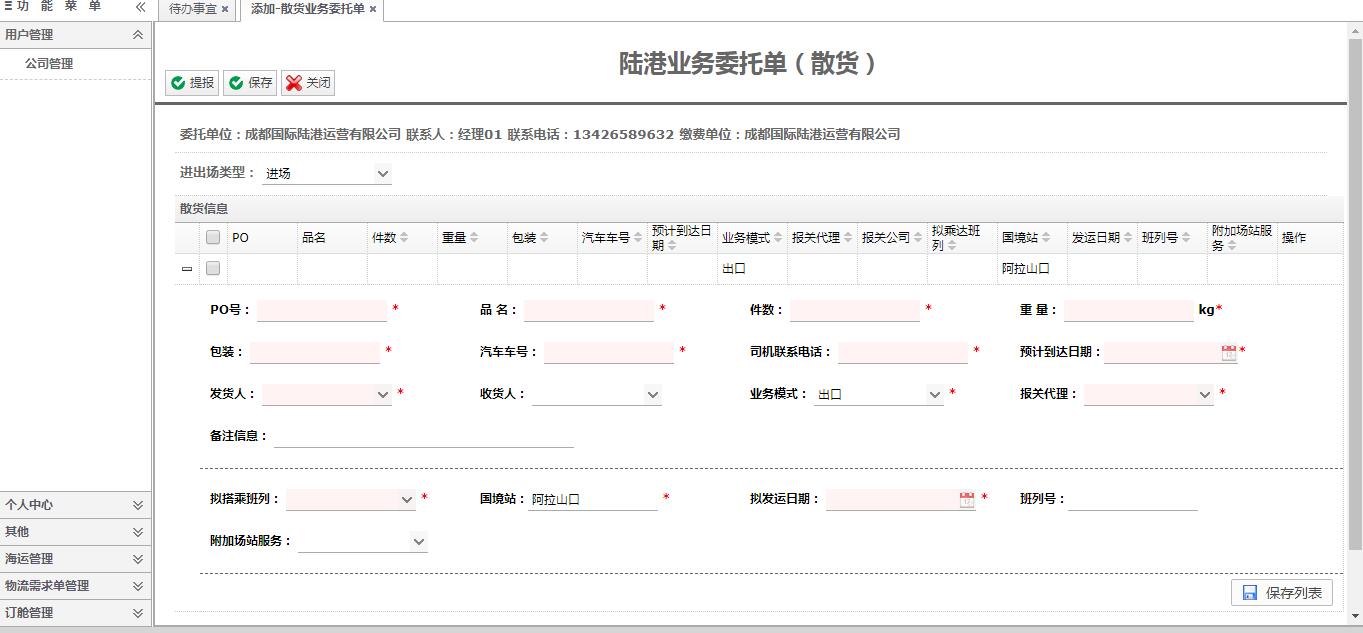This screenshot has width=1363, height=633.
Task: Open the 发货人 dropdown
Action: [327, 395]
